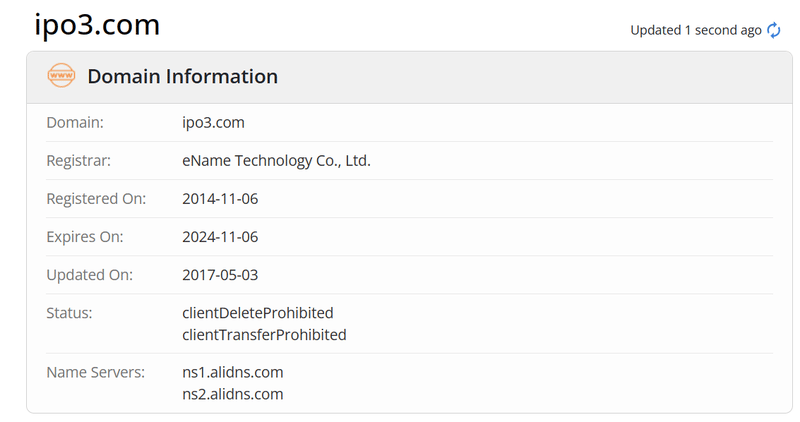This screenshot has width=800, height=422.
Task: Click name server ns2.alidns.com
Action: 233,394
